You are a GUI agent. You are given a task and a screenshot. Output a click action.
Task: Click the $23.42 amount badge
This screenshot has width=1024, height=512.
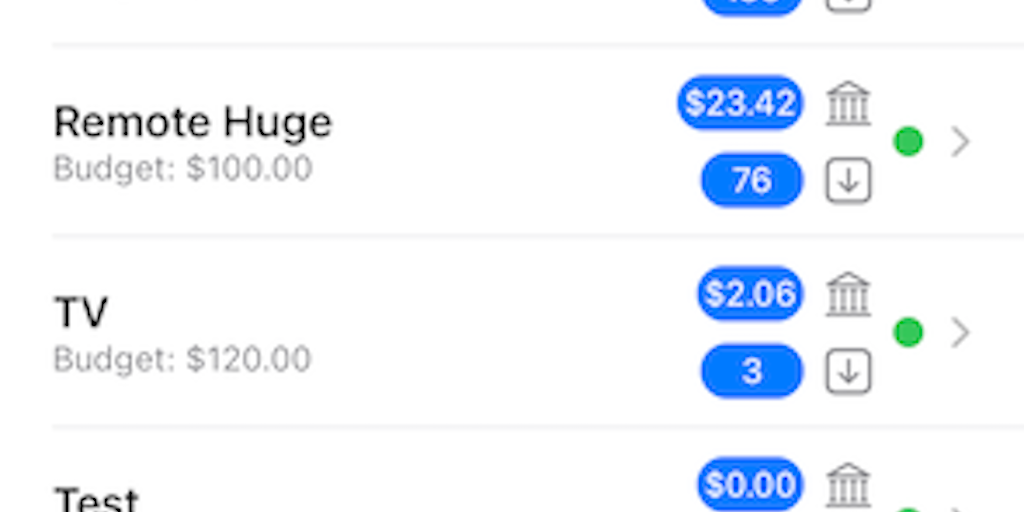pyautogui.click(x=740, y=103)
